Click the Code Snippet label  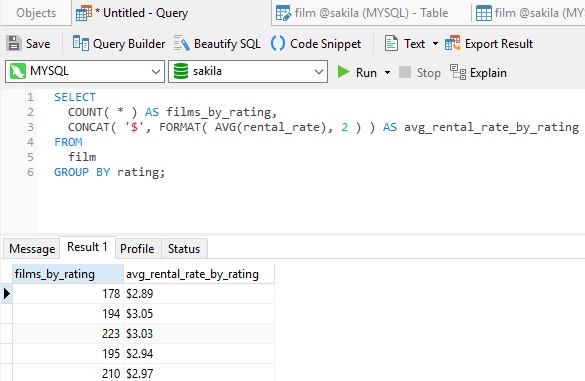coord(326,44)
